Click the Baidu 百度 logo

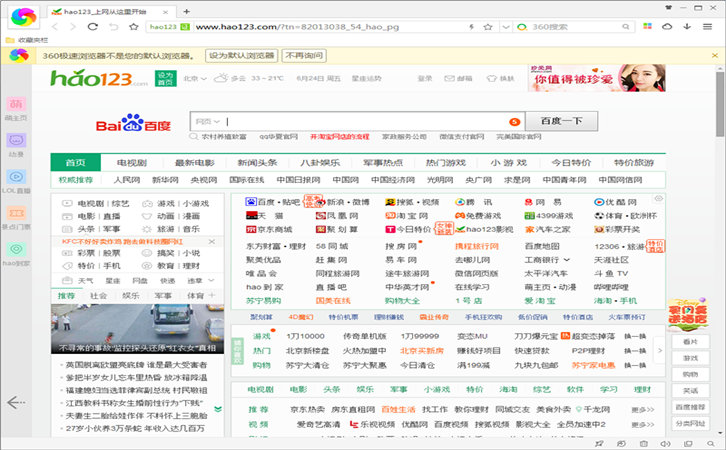click(x=134, y=124)
